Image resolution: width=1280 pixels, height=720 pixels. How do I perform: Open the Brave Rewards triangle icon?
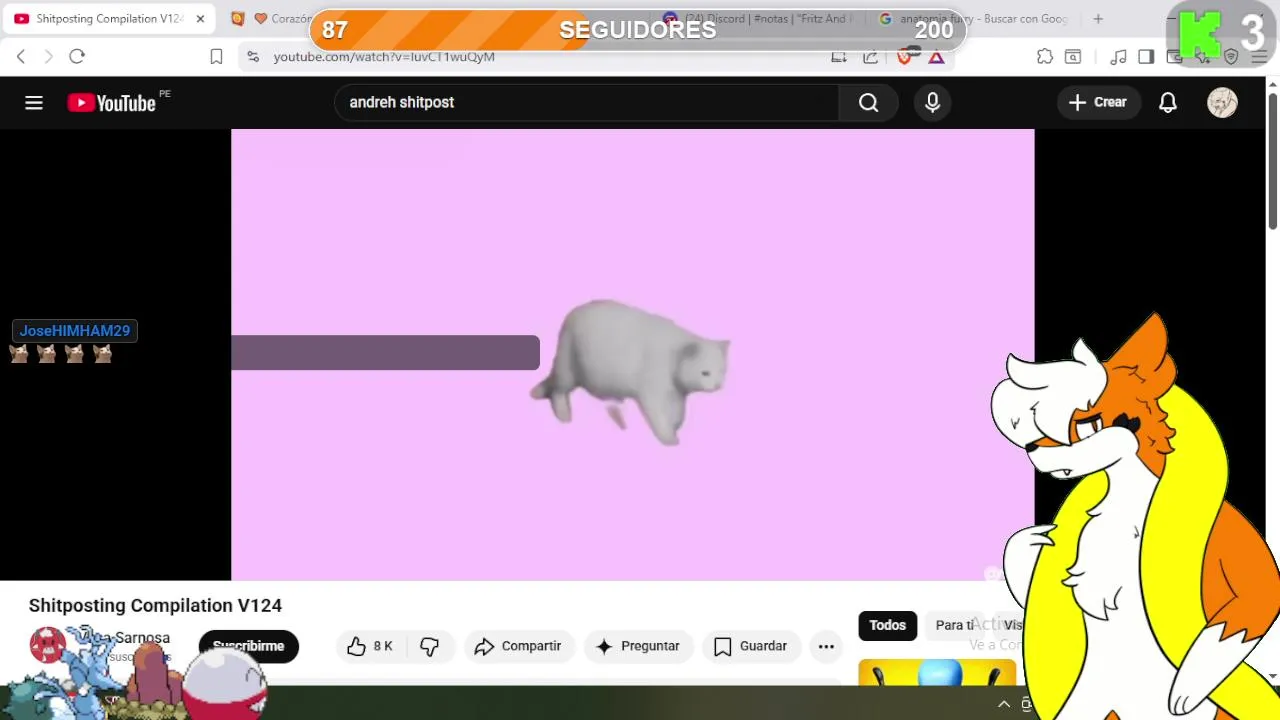click(936, 57)
